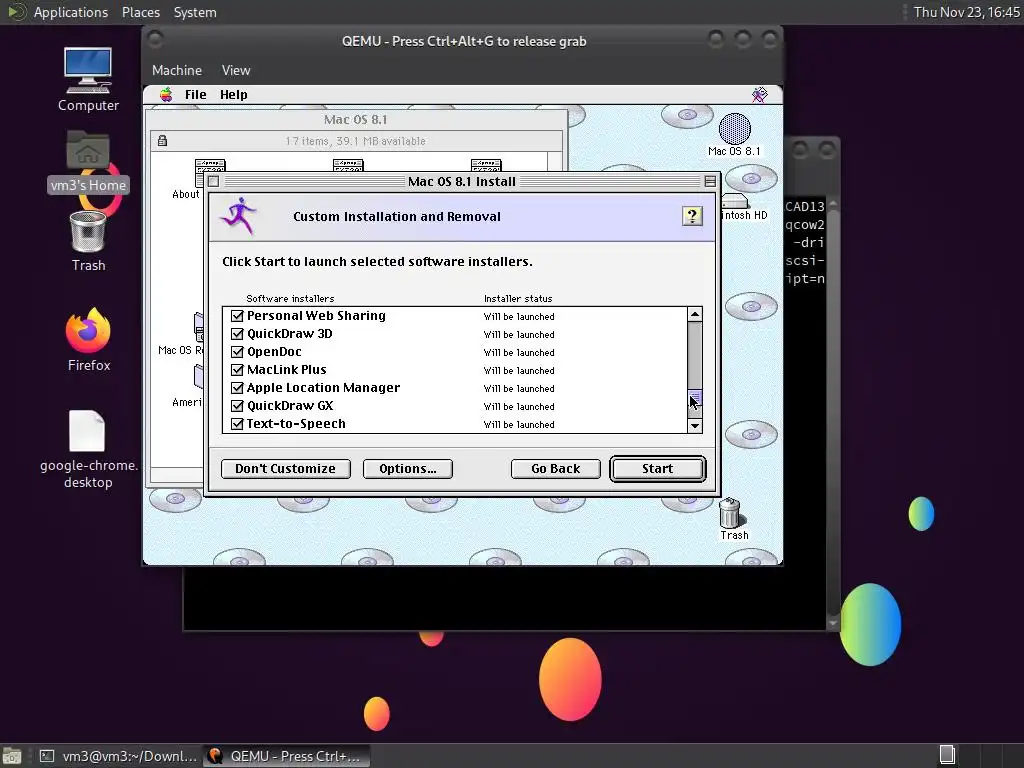Click the installer list scroll up arrow
This screenshot has width=1024, height=768.
(695, 315)
